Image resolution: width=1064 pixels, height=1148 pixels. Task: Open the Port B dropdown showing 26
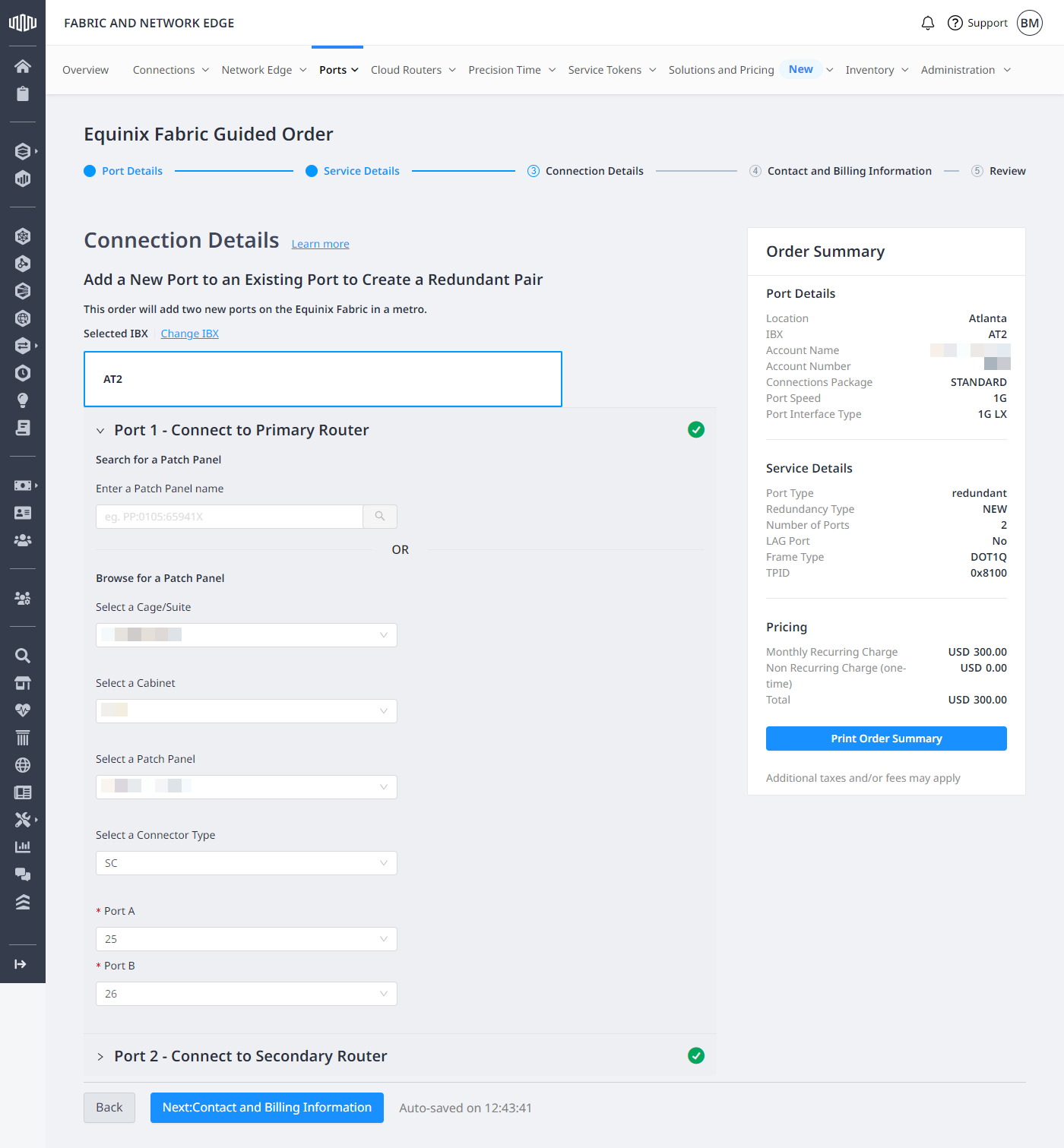tap(246, 994)
